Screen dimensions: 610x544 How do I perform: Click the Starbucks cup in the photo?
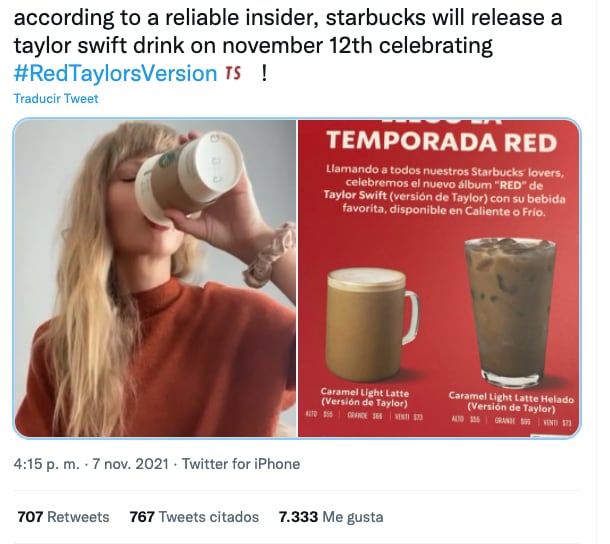[188, 177]
